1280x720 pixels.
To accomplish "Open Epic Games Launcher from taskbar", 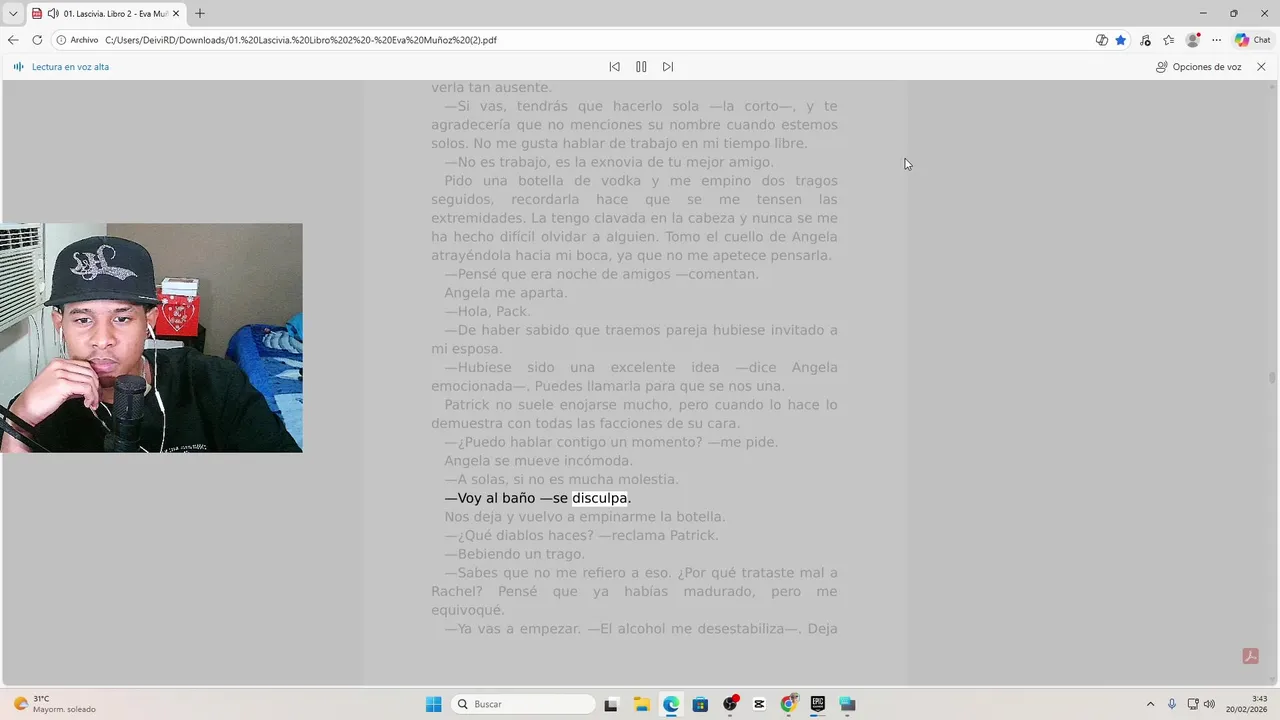I will (818, 704).
